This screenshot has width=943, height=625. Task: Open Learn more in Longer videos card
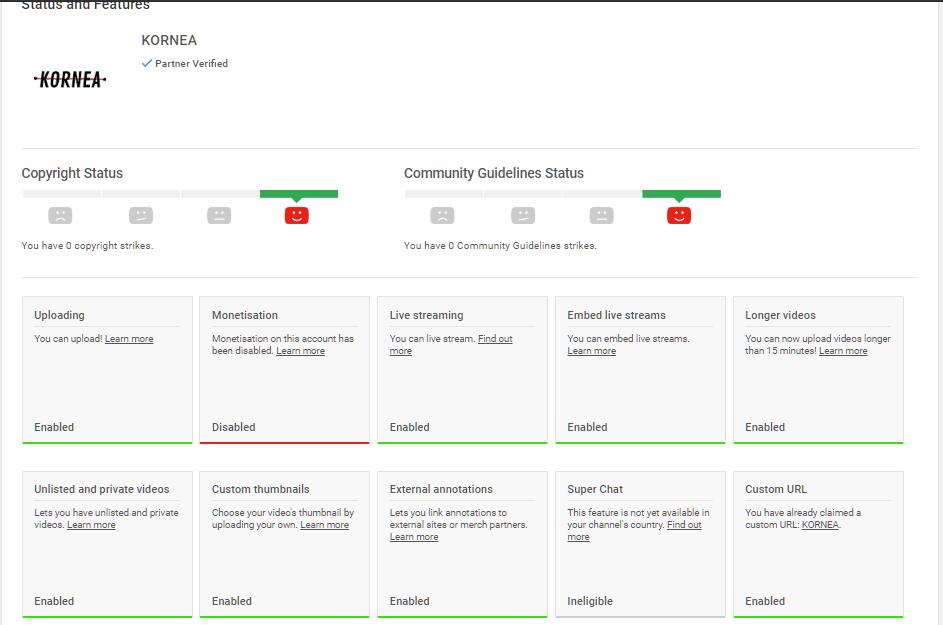click(843, 351)
